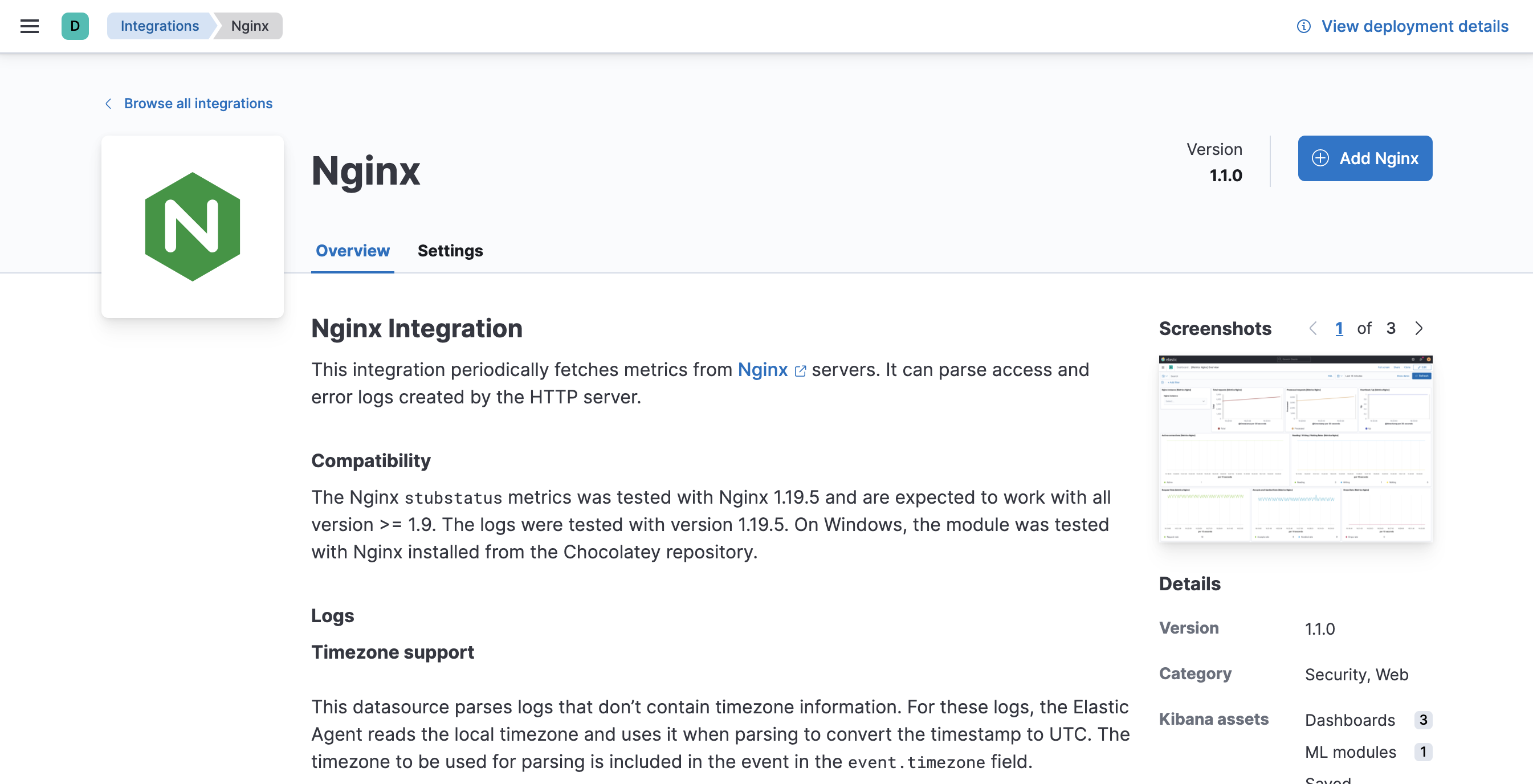Click the D space avatar icon
Image resolution: width=1533 pixels, height=784 pixels.
coord(75,26)
